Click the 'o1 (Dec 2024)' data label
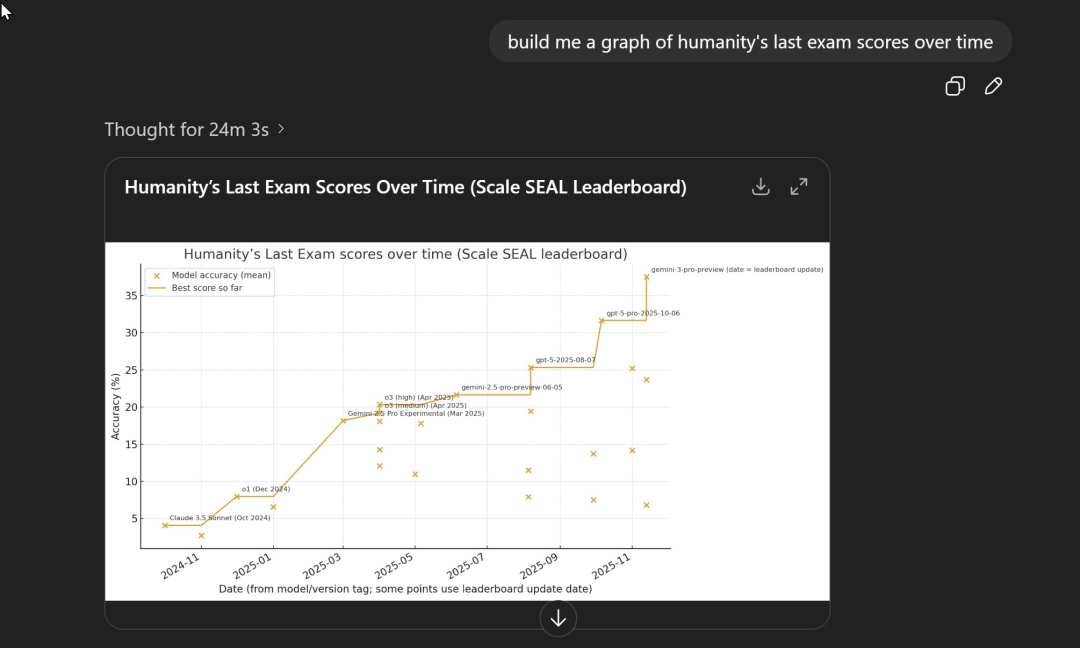This screenshot has height=648, width=1080. 265,489
